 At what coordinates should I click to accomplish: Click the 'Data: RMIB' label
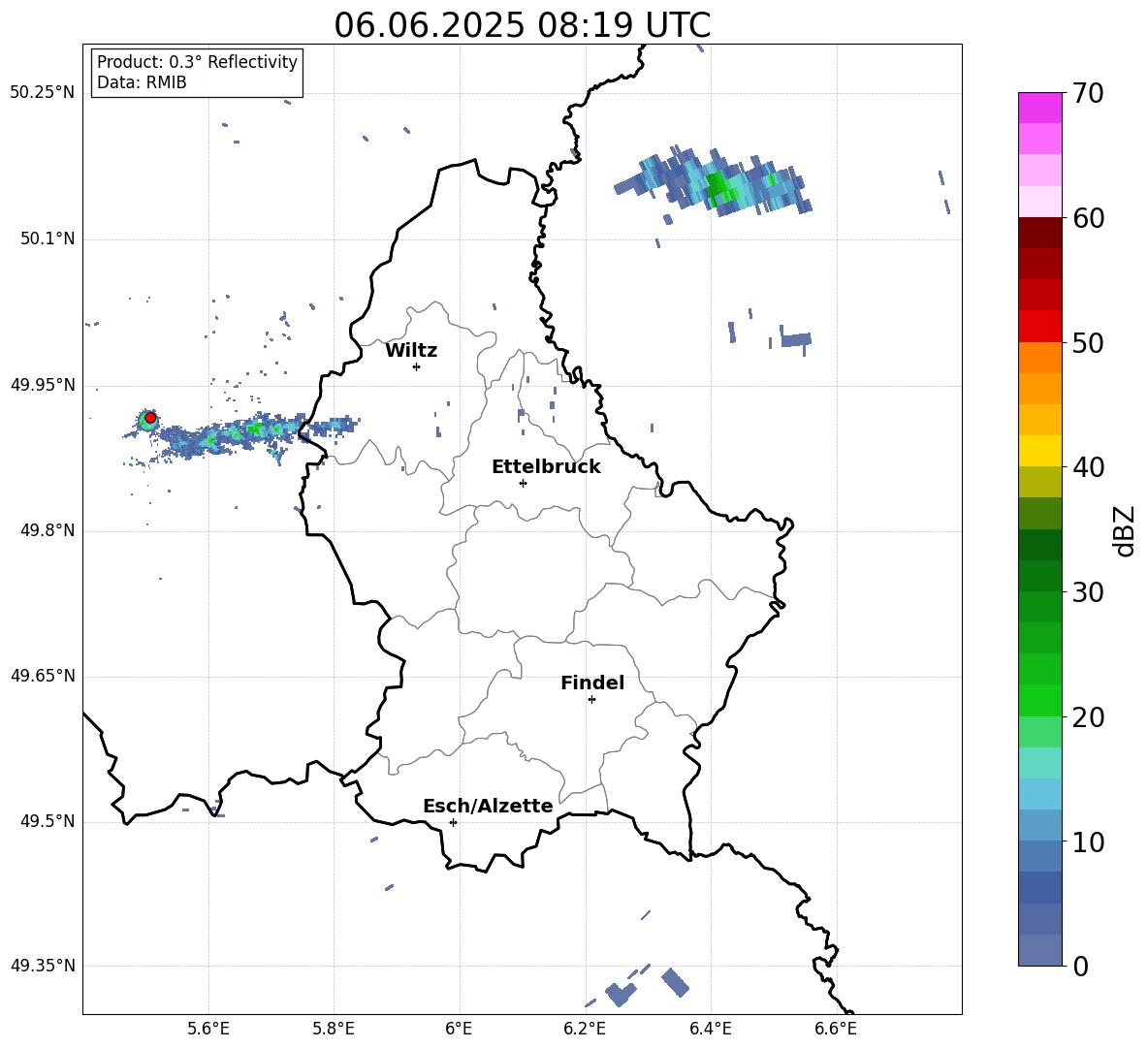[x=142, y=82]
